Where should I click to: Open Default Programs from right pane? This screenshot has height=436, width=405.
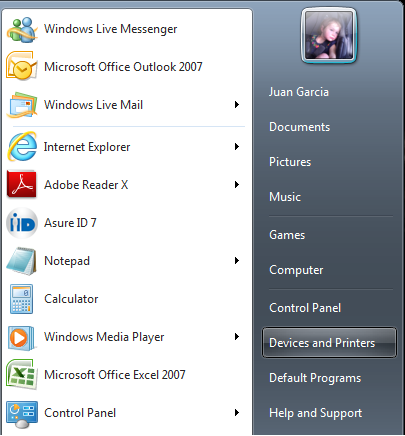(x=315, y=378)
